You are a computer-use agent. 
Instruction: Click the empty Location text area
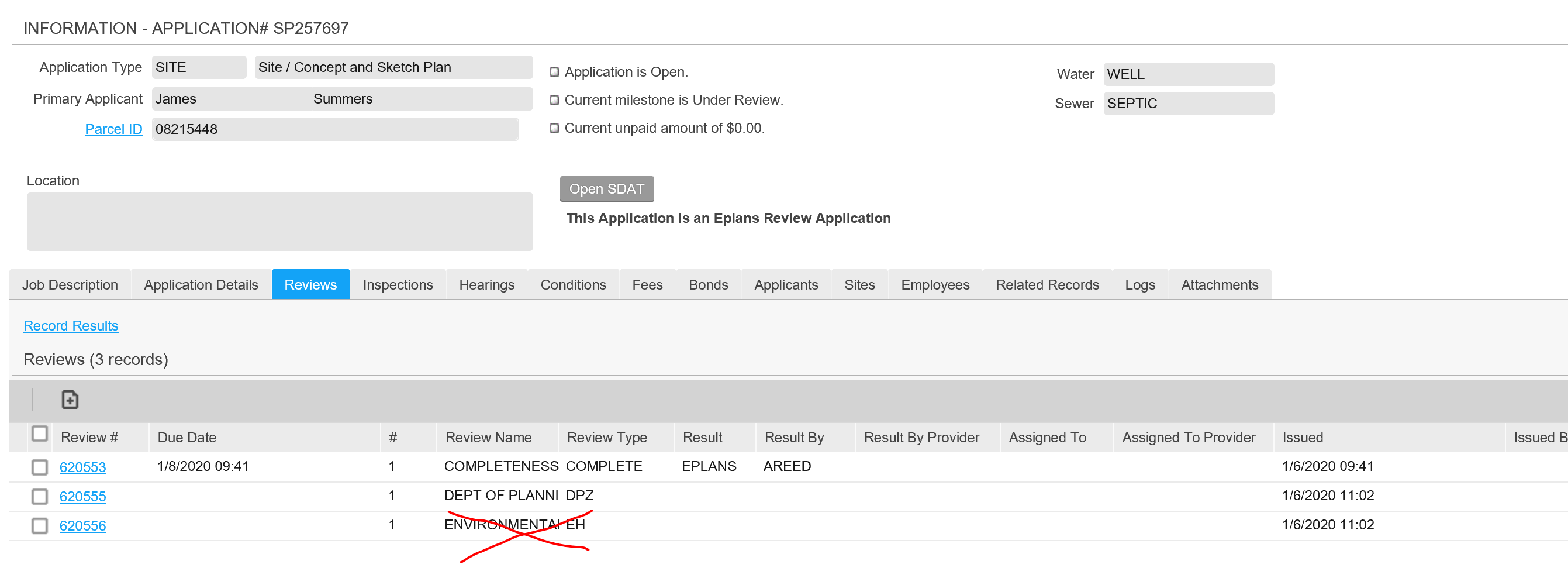click(279, 222)
